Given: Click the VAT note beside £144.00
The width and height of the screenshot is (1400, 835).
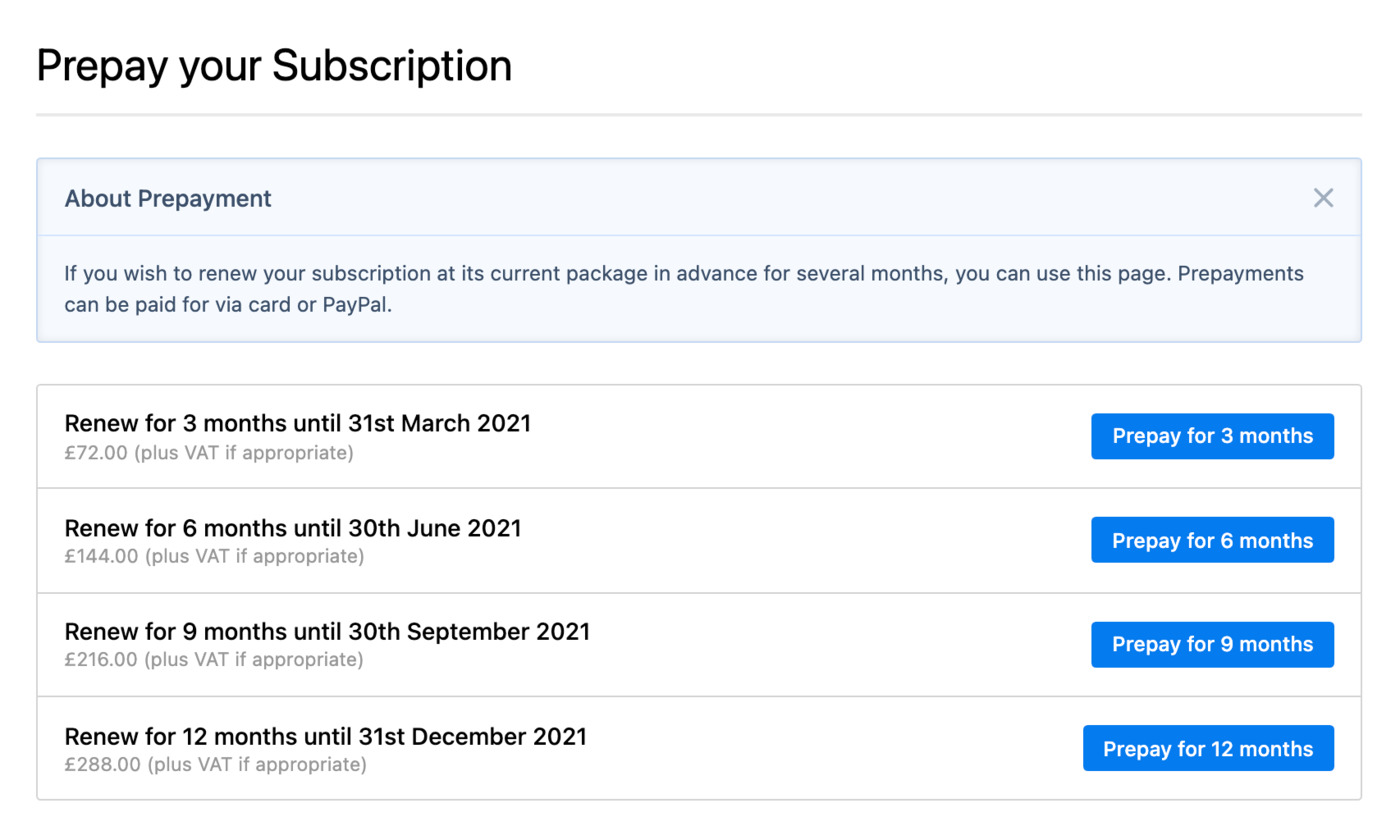Looking at the screenshot, I should tap(254, 556).
